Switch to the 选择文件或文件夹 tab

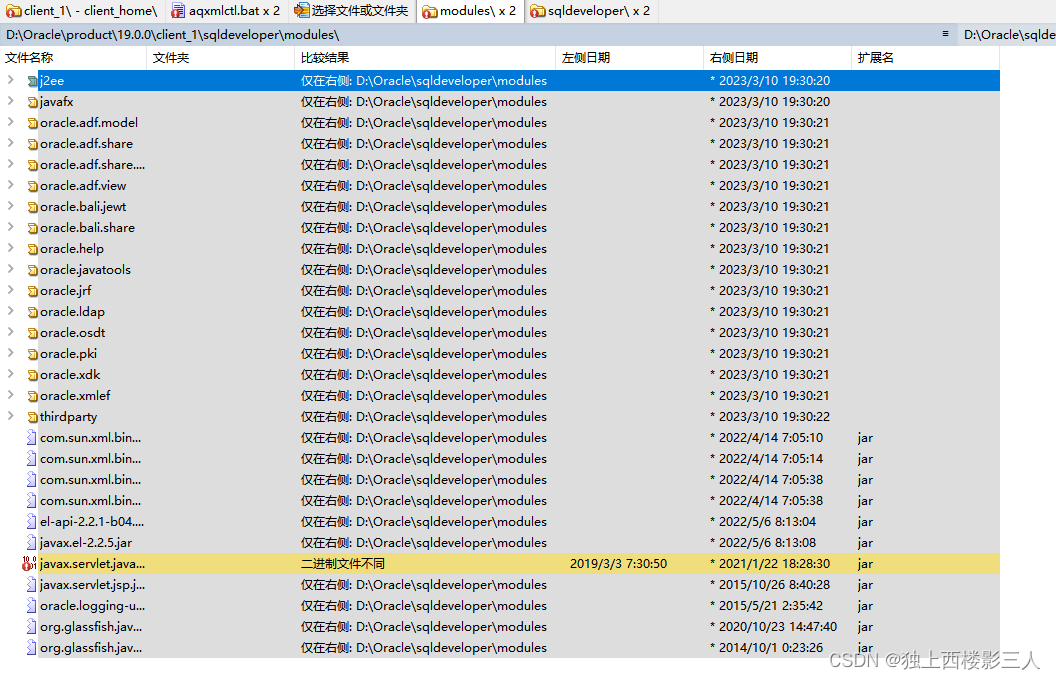[352, 11]
